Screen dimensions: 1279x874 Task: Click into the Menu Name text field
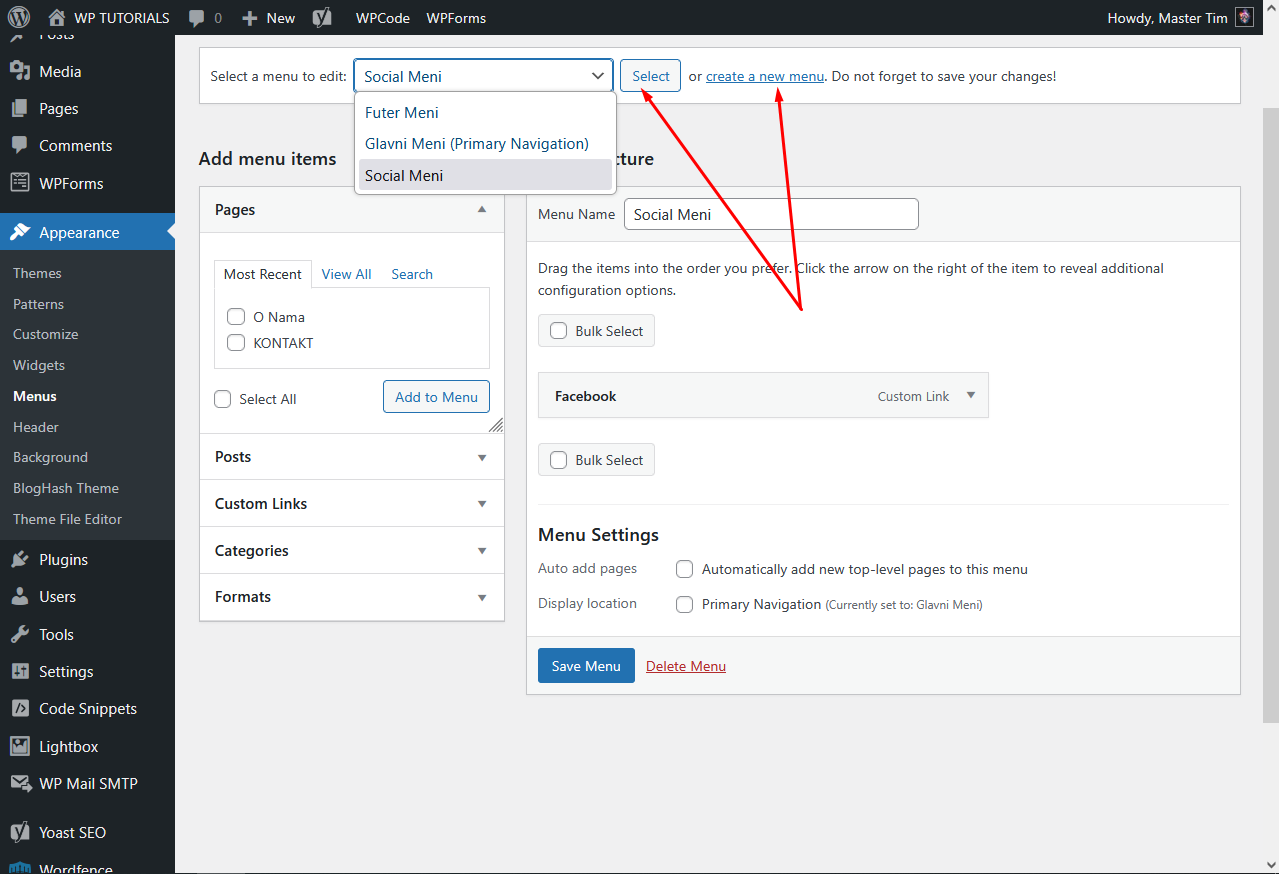[x=771, y=214]
